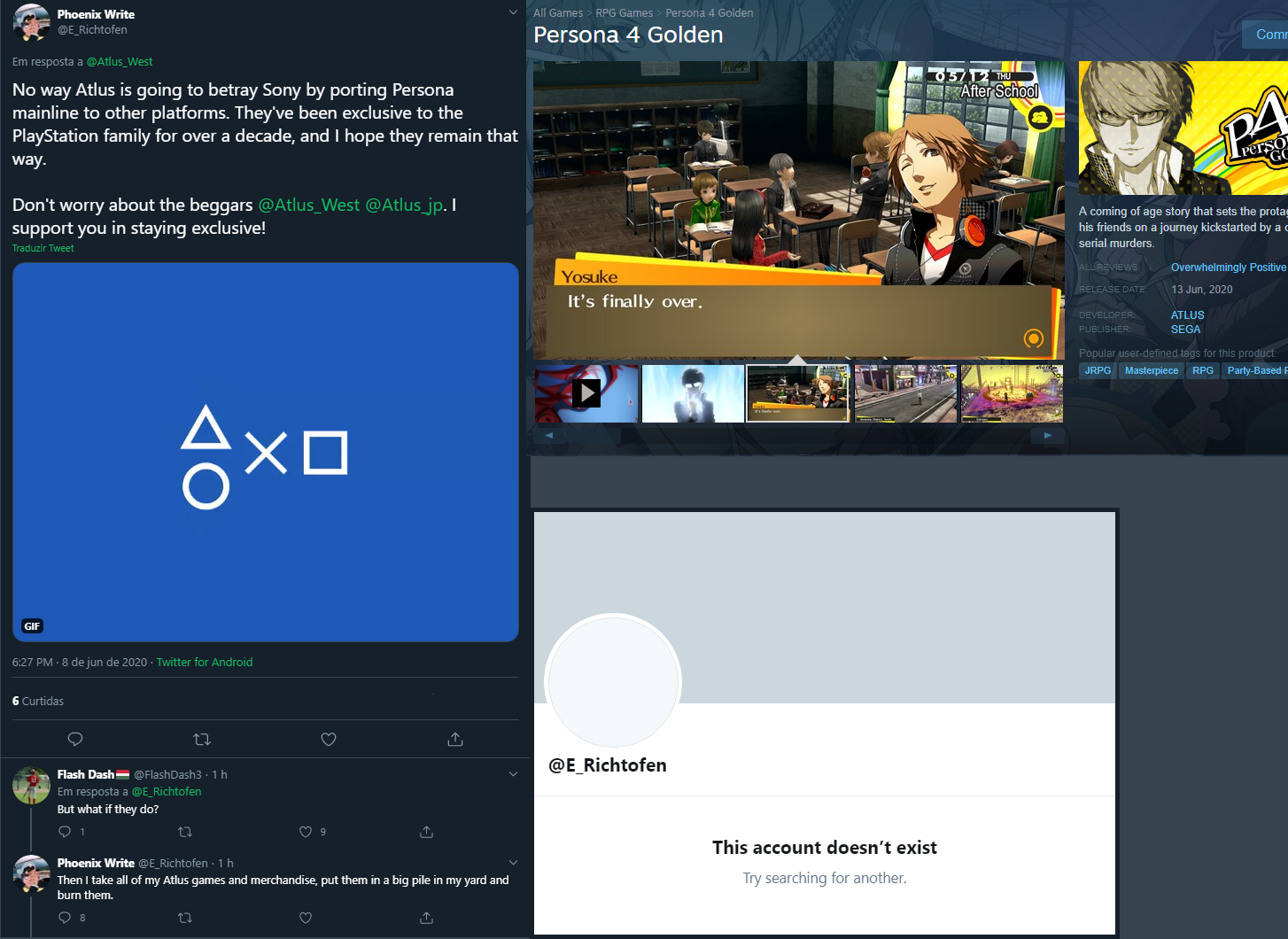This screenshot has height=939, width=1288.
Task: Reply to the 'burn them' tweet
Action: 65,918
